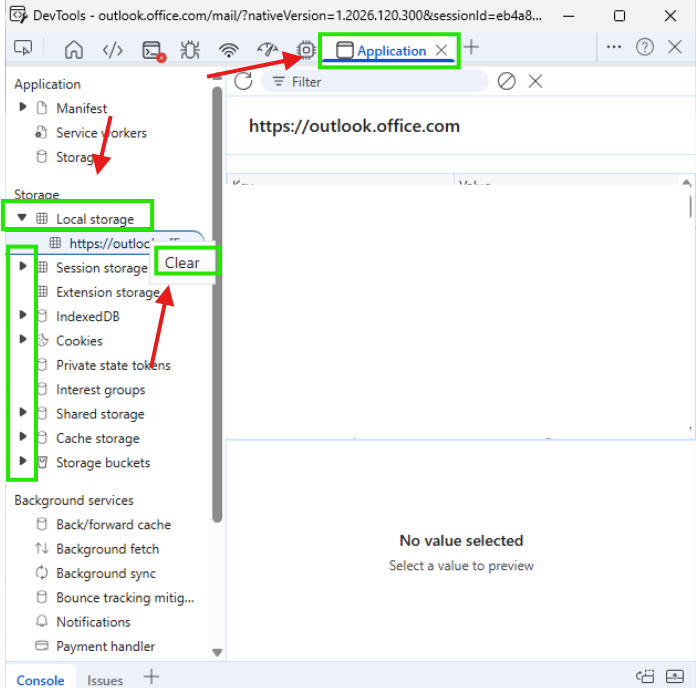Switch to the Issues drawer tab
Image resolution: width=696 pixels, height=688 pixels.
click(105, 680)
